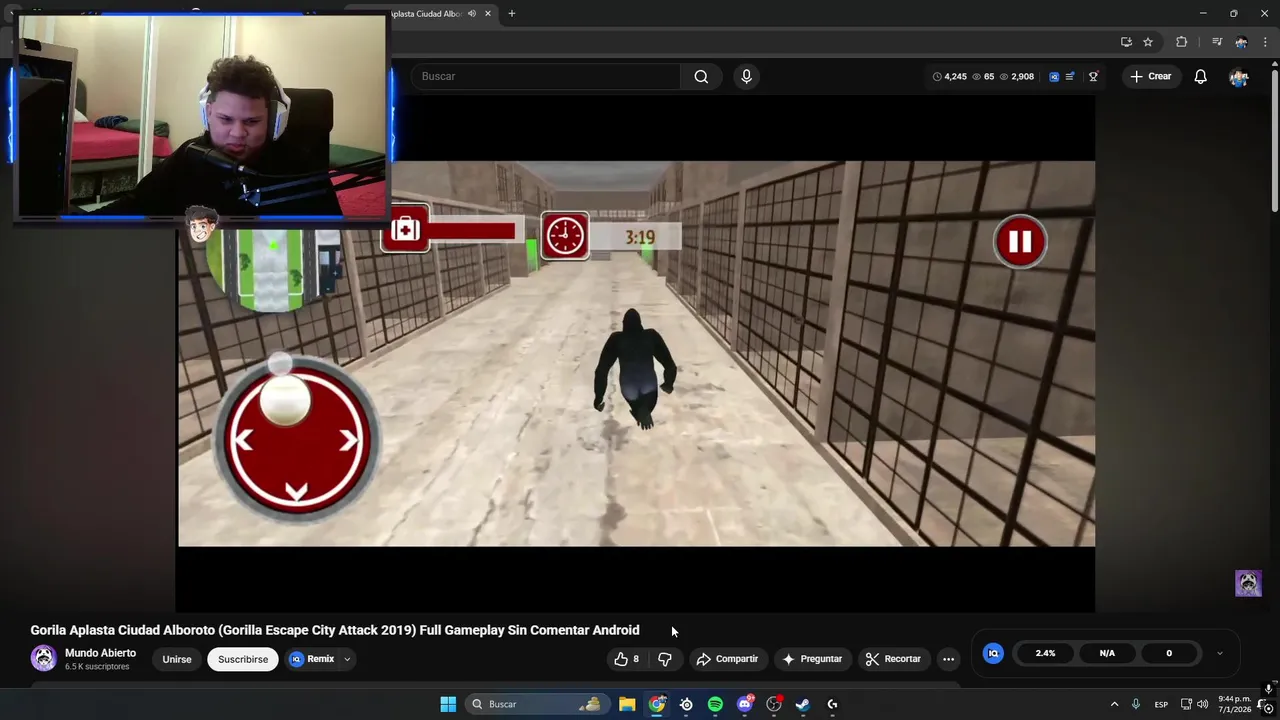Click the Unirse button
The width and height of the screenshot is (1280, 720).
point(177,659)
